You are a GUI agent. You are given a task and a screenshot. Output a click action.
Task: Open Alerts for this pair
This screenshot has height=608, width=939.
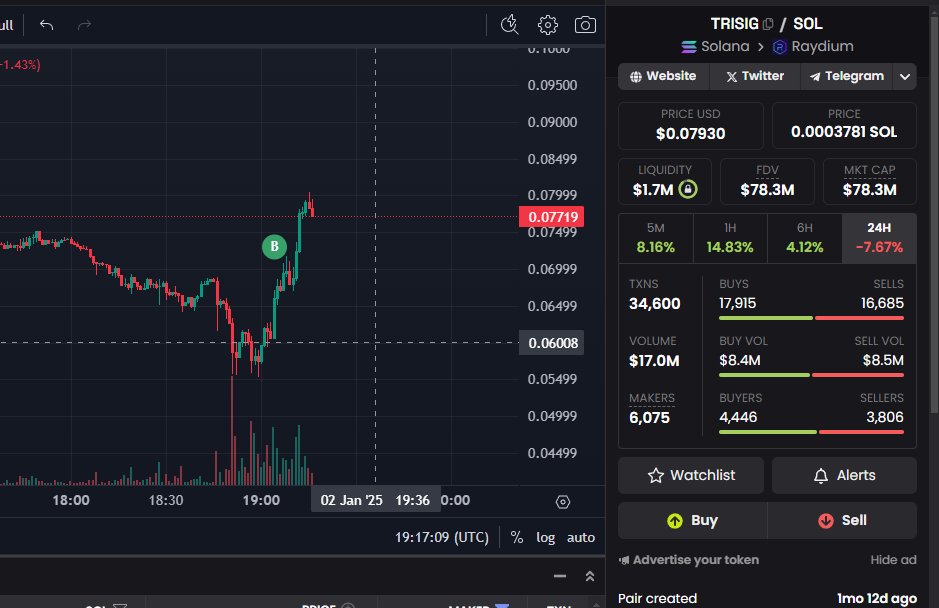[x=844, y=476]
